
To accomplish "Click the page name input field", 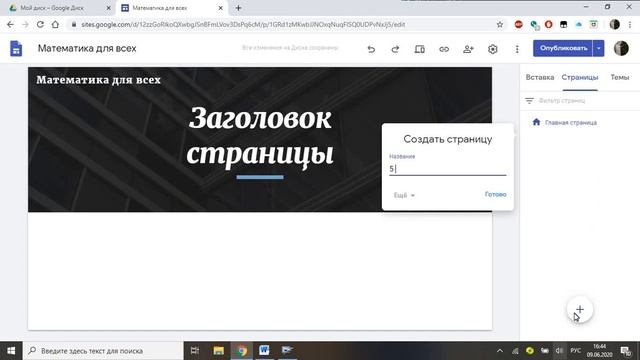I will pos(447,169).
